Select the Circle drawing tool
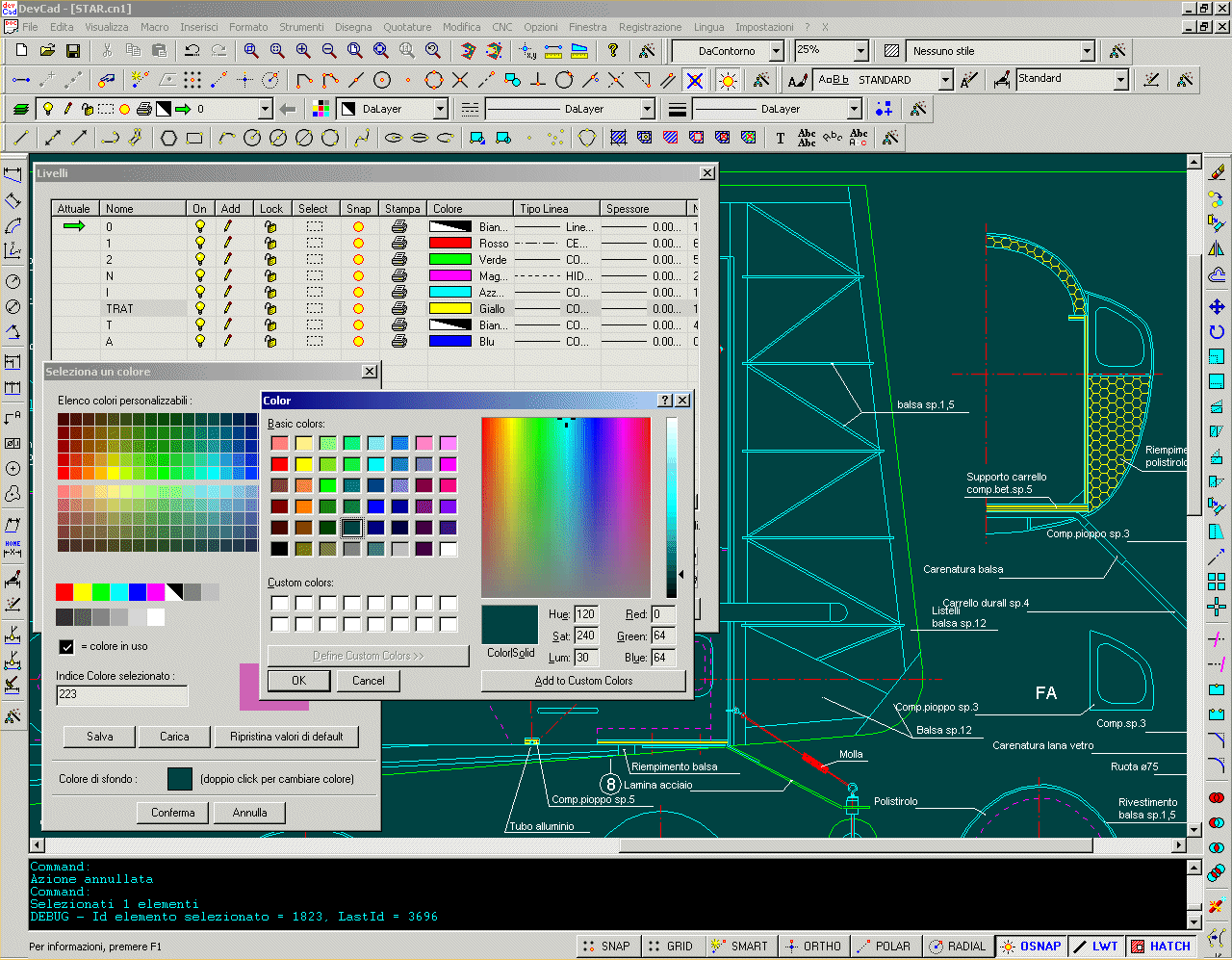This screenshot has width=1232, height=960. 252,137
